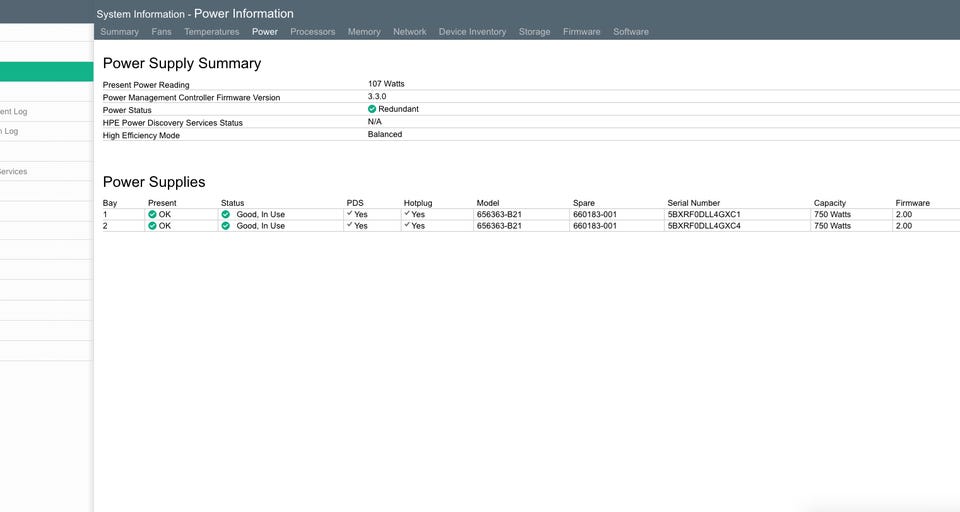This screenshot has height=512, width=960.
Task: Click the 107 Watts power reading
Action: [x=386, y=84]
